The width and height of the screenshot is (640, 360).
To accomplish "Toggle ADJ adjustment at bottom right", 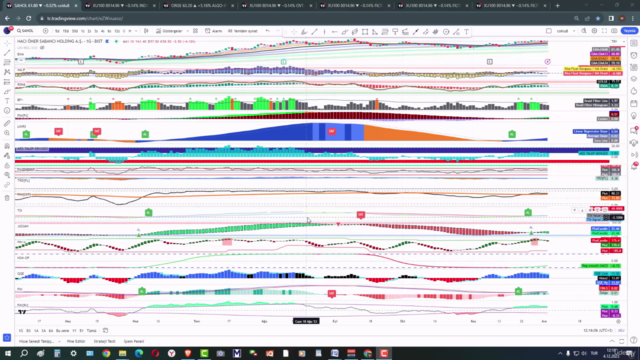I will pos(621,331).
